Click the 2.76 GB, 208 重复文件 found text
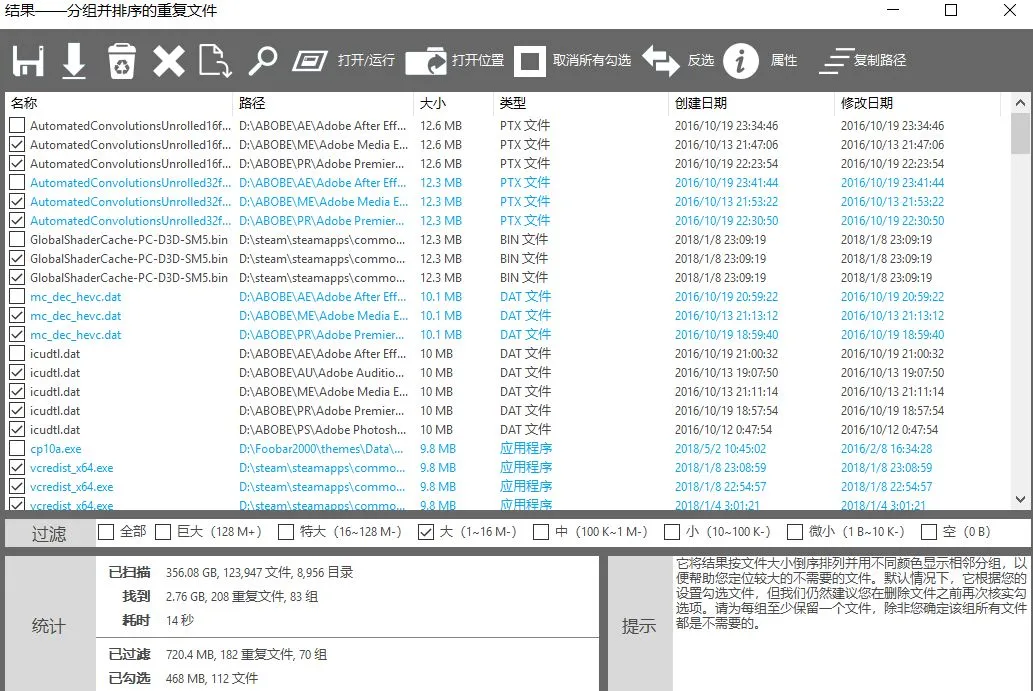The width and height of the screenshot is (1033, 691). [x=242, y=596]
